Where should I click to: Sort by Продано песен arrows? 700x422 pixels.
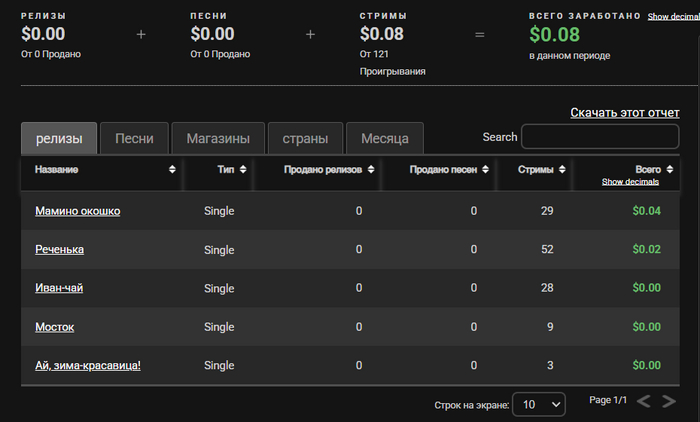pyautogui.click(x=485, y=170)
